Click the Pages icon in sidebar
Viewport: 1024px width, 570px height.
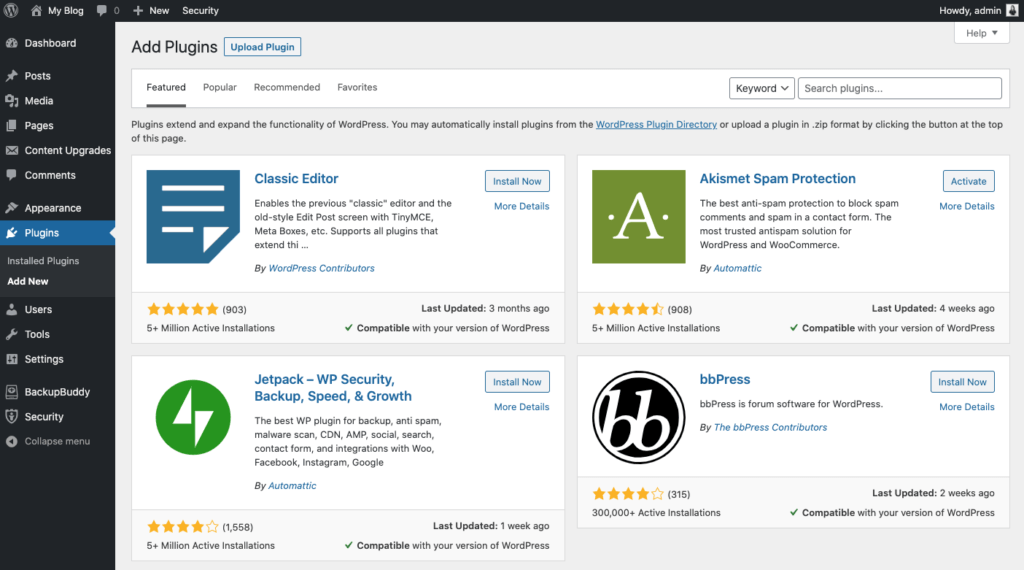tap(12, 125)
